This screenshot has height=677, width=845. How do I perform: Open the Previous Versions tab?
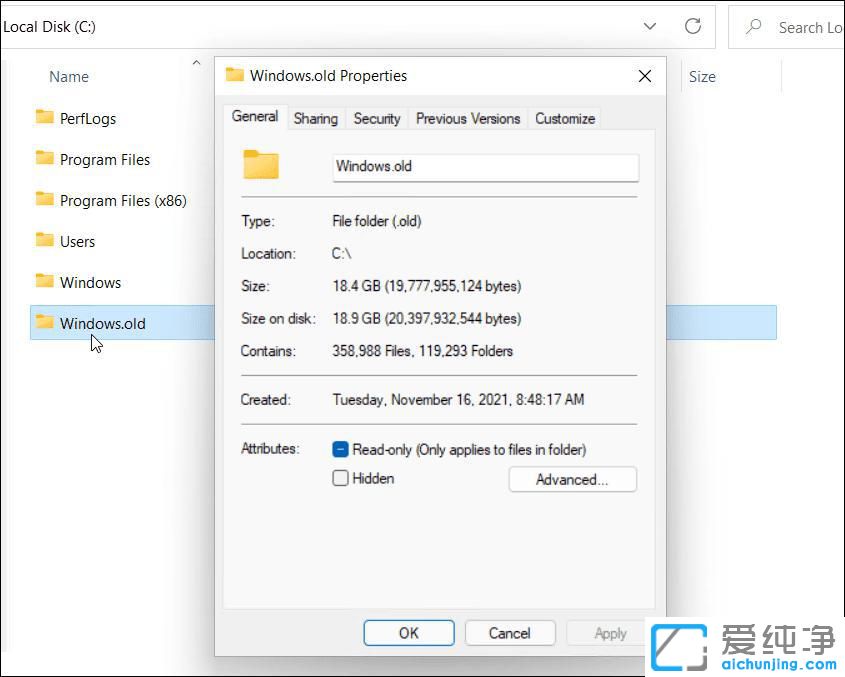tap(467, 118)
